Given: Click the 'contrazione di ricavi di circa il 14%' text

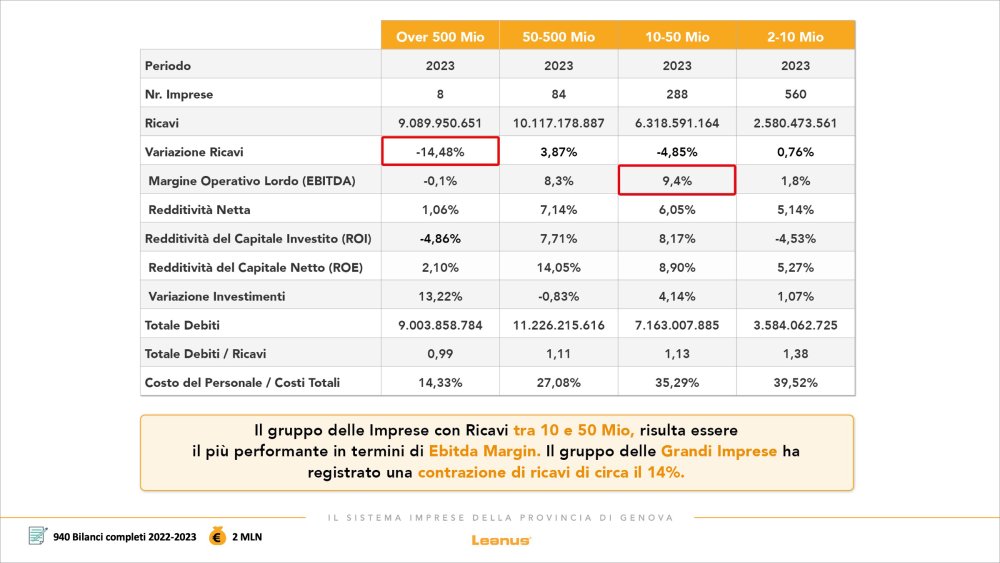Looking at the screenshot, I should pyautogui.click(x=551, y=472).
